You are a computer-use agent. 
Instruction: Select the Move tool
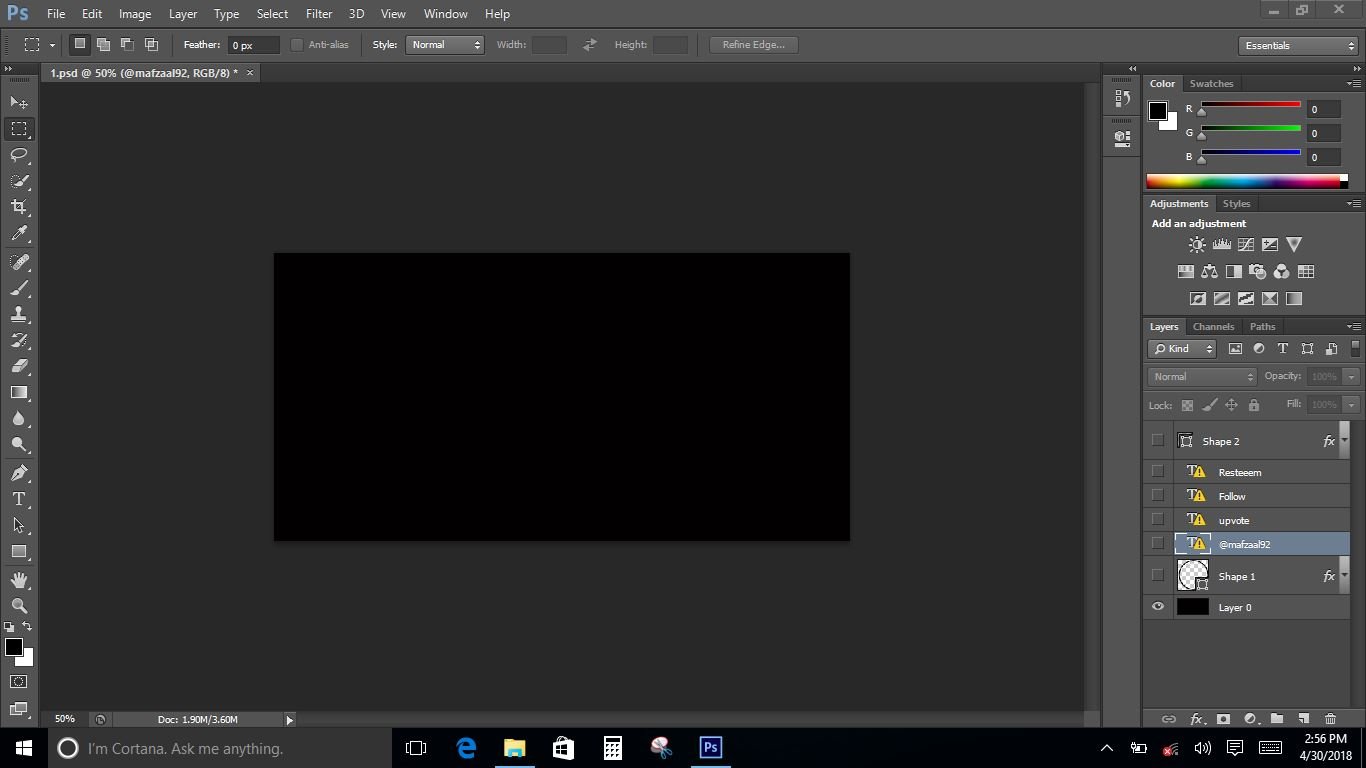pos(19,103)
